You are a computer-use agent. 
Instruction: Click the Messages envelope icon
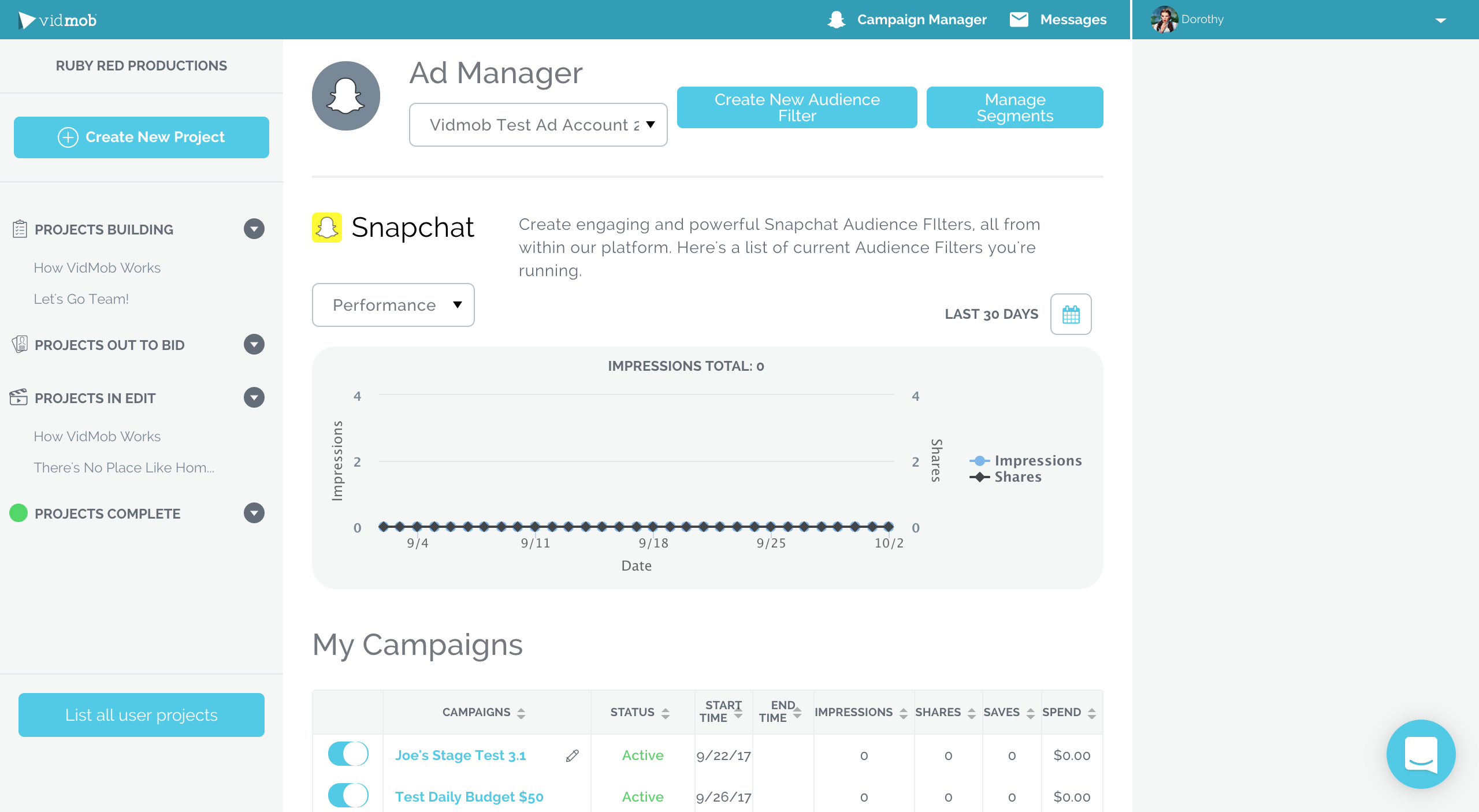pos(1019,20)
